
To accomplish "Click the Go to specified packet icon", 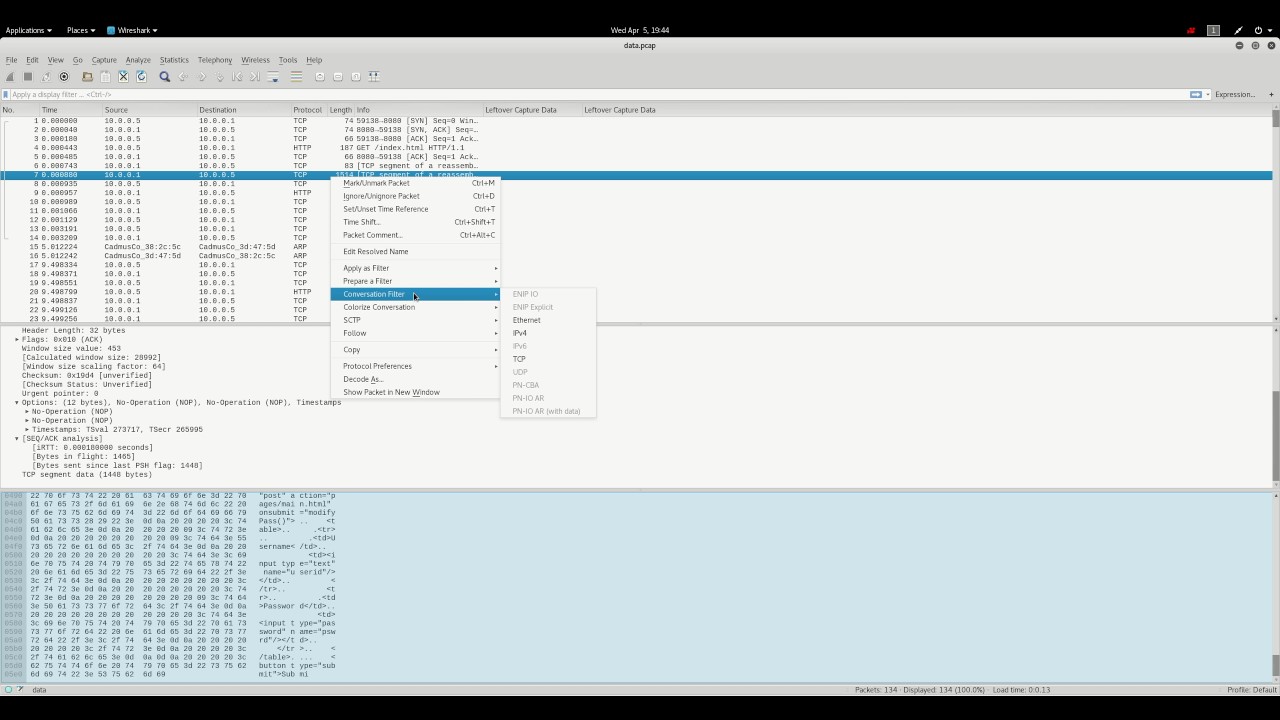I will tap(219, 76).
